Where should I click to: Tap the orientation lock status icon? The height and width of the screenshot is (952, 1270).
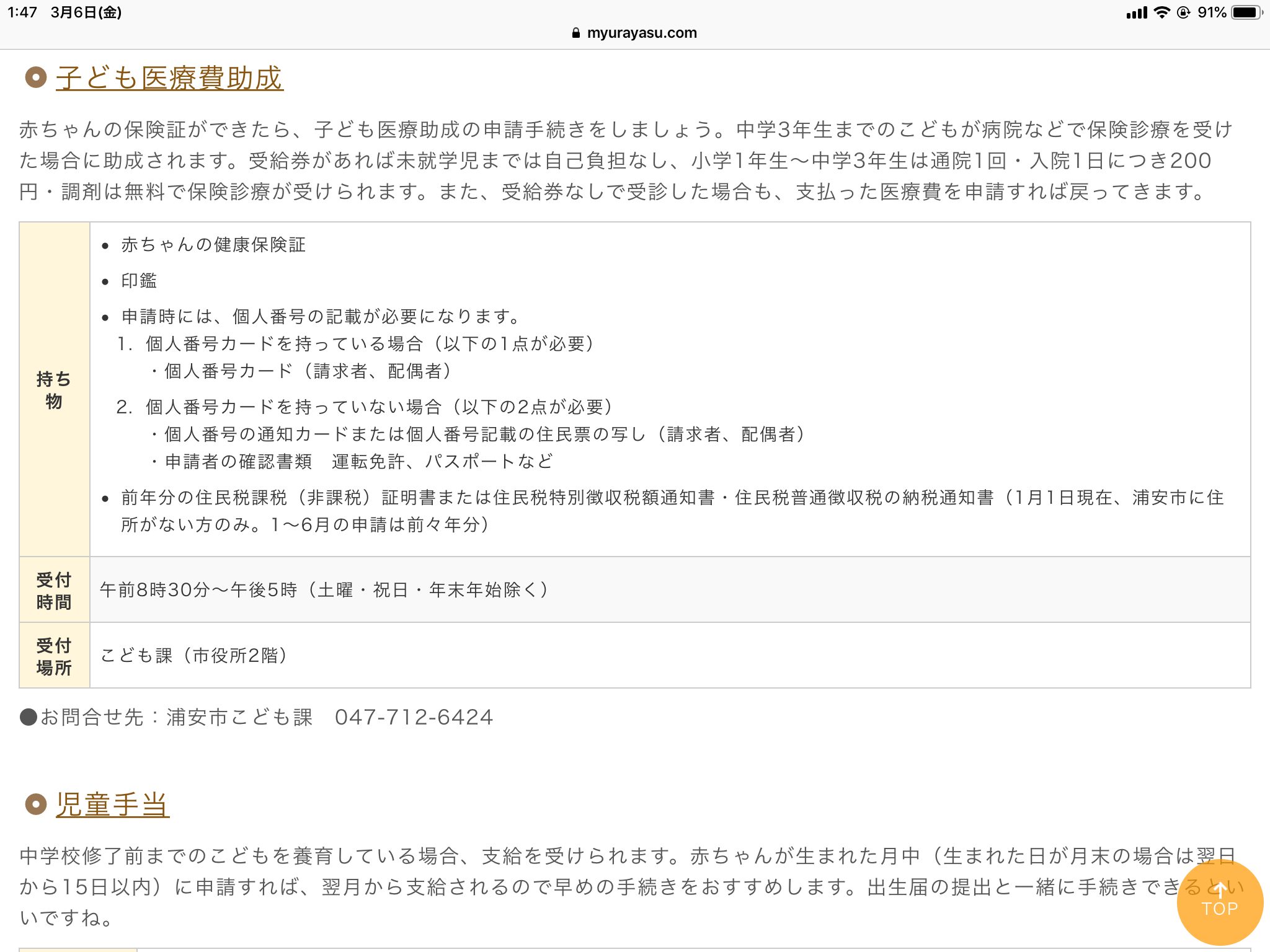point(1183,12)
